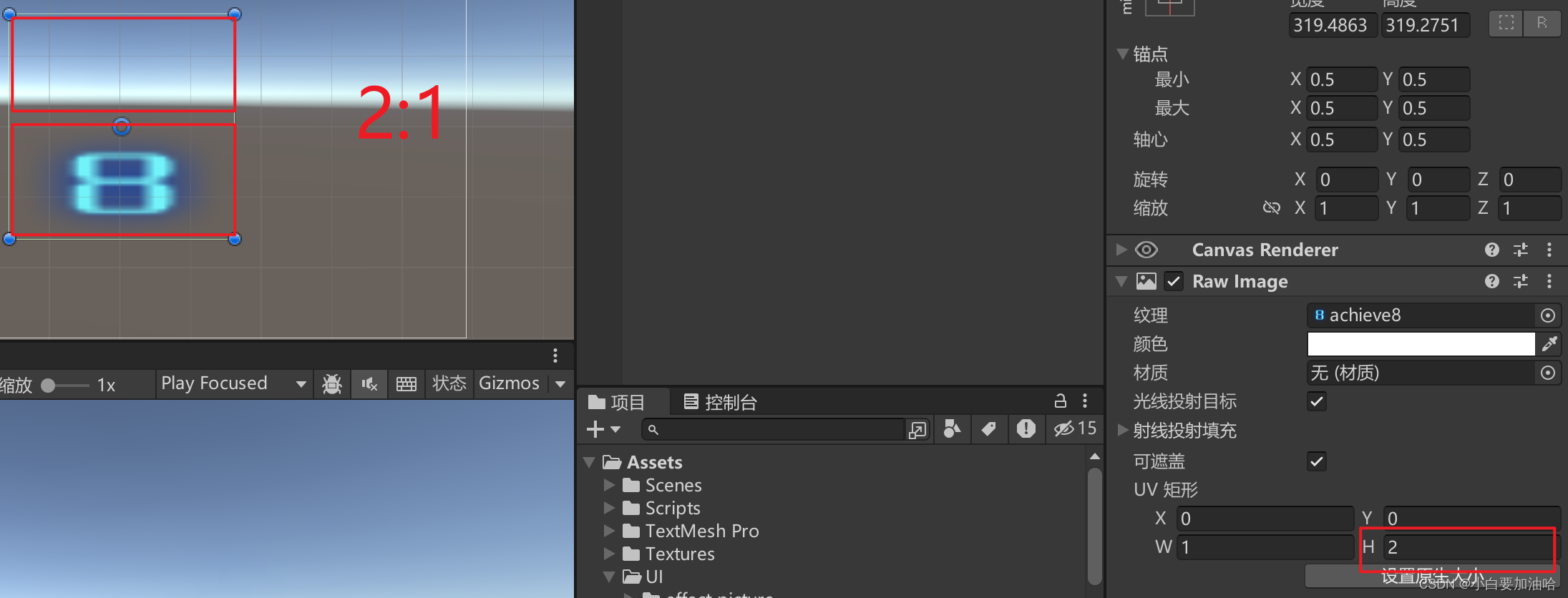Click the search by type icon

point(952,428)
